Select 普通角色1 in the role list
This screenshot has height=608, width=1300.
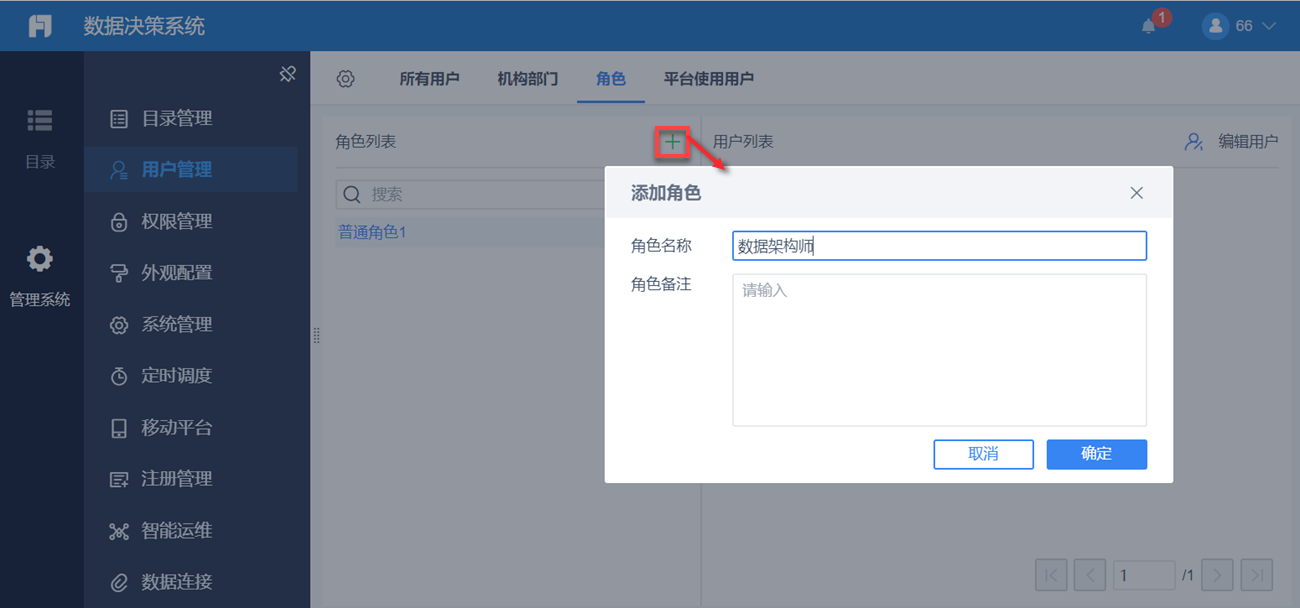pyautogui.click(x=372, y=232)
